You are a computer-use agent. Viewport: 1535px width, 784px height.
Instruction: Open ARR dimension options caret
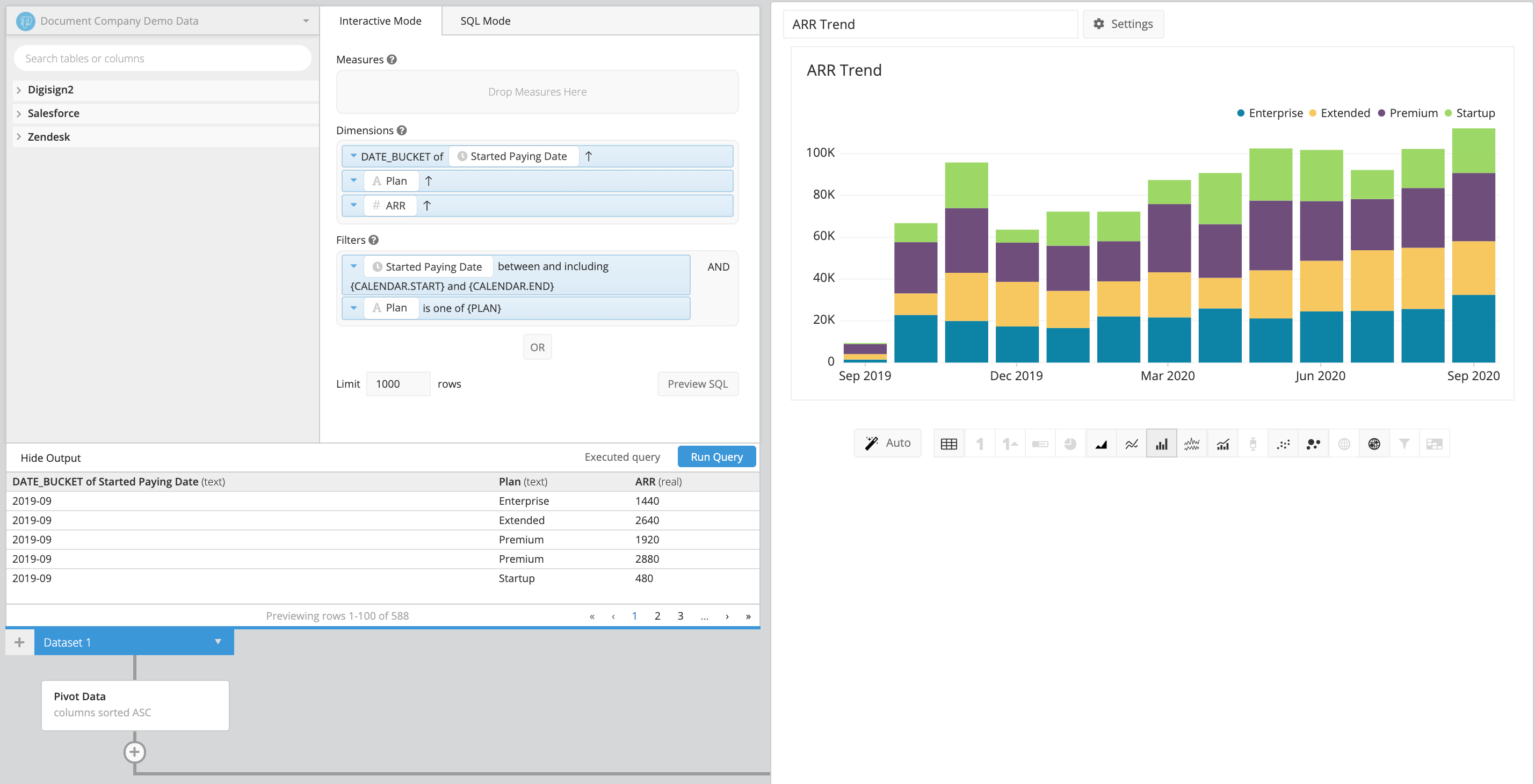coord(353,205)
